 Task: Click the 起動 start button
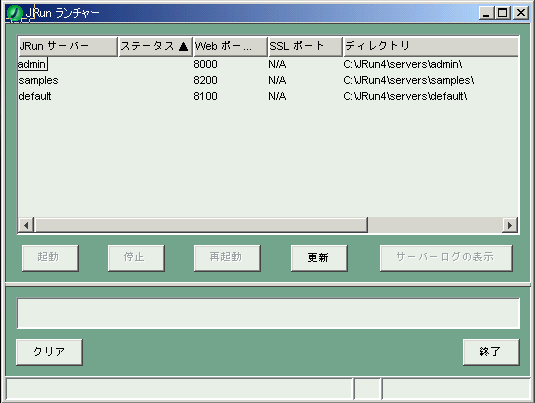tap(50, 258)
